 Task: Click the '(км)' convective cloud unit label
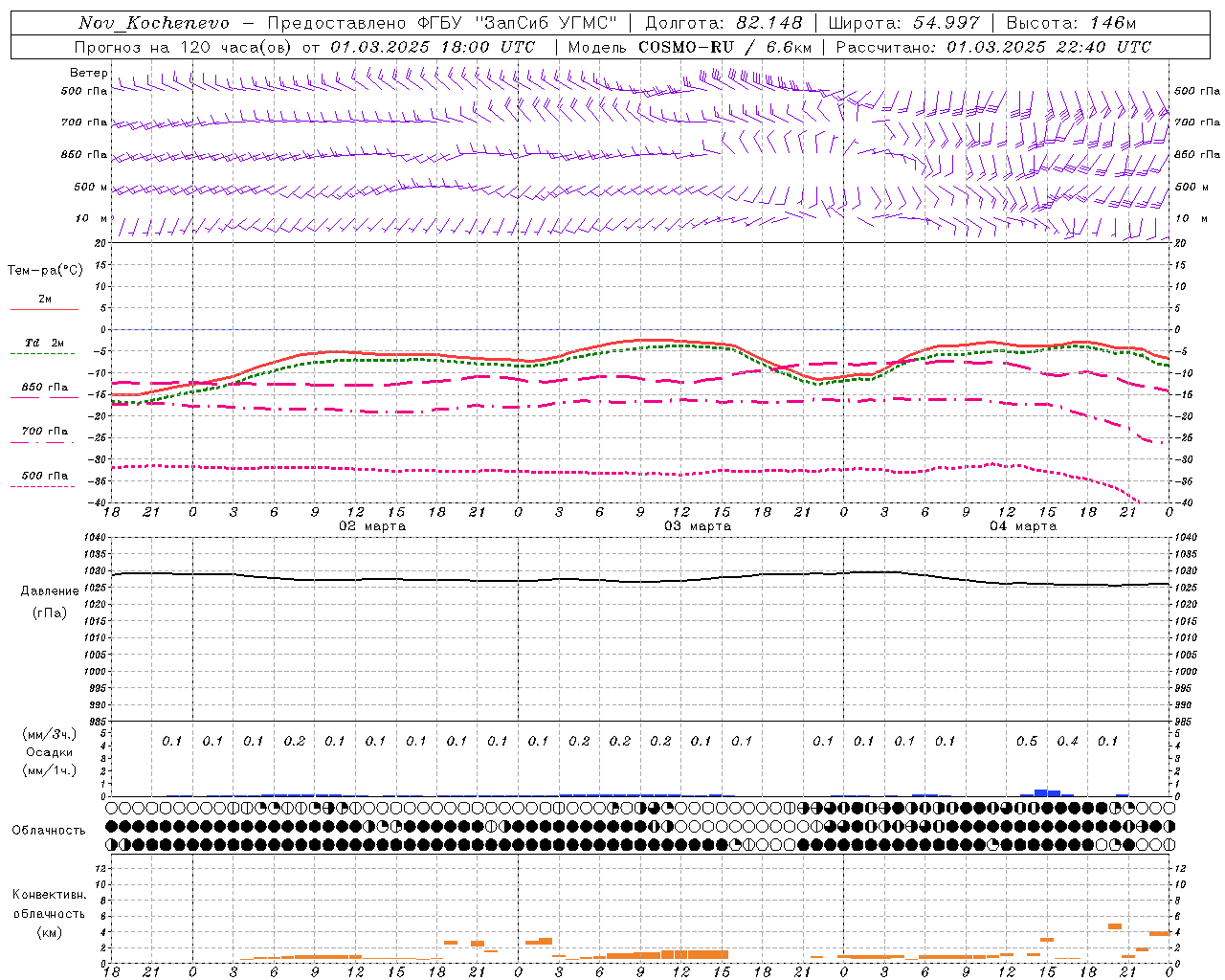[50, 931]
